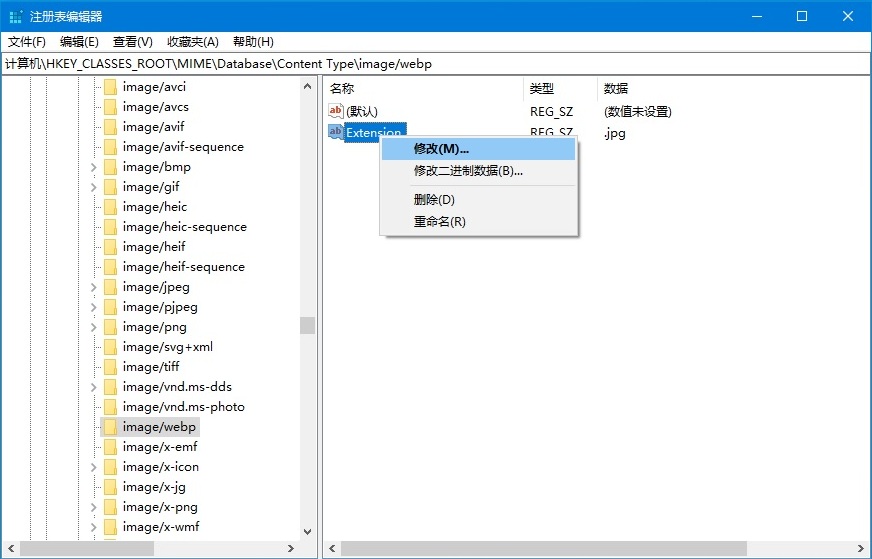The image size is (872, 559).
Task: Click the tree pane scroll left arrow
Action: coord(11,548)
